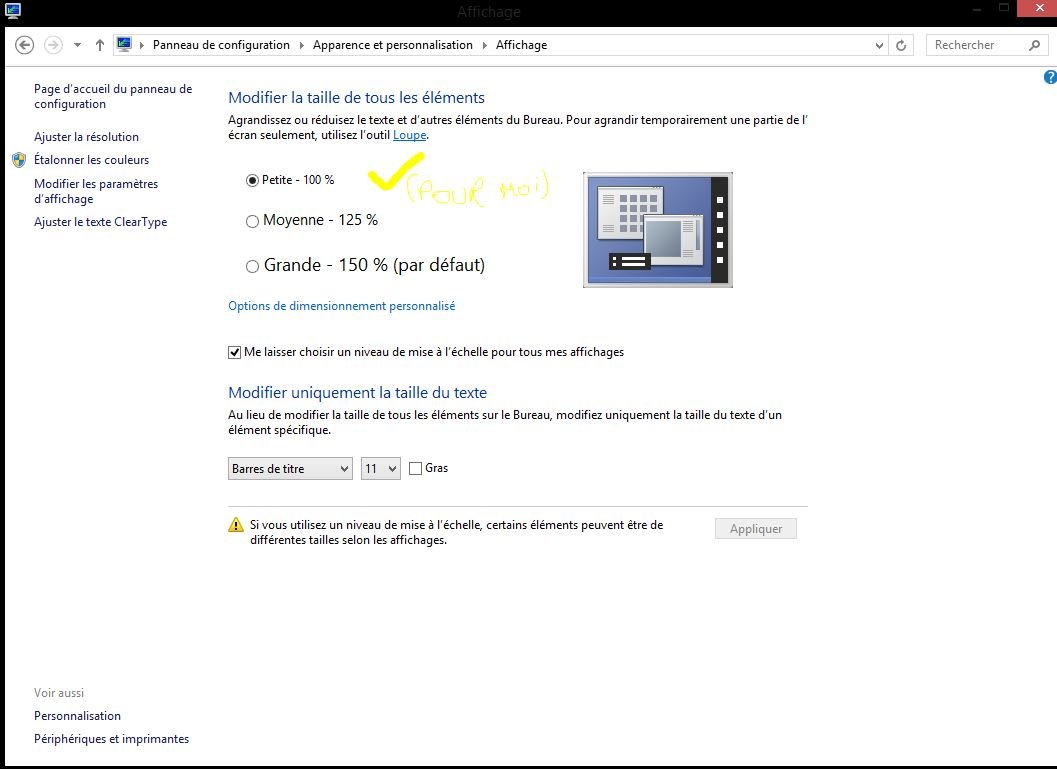1057x769 pixels.
Task: Open Apparence et personnalisation breadcrumb
Action: (x=393, y=45)
